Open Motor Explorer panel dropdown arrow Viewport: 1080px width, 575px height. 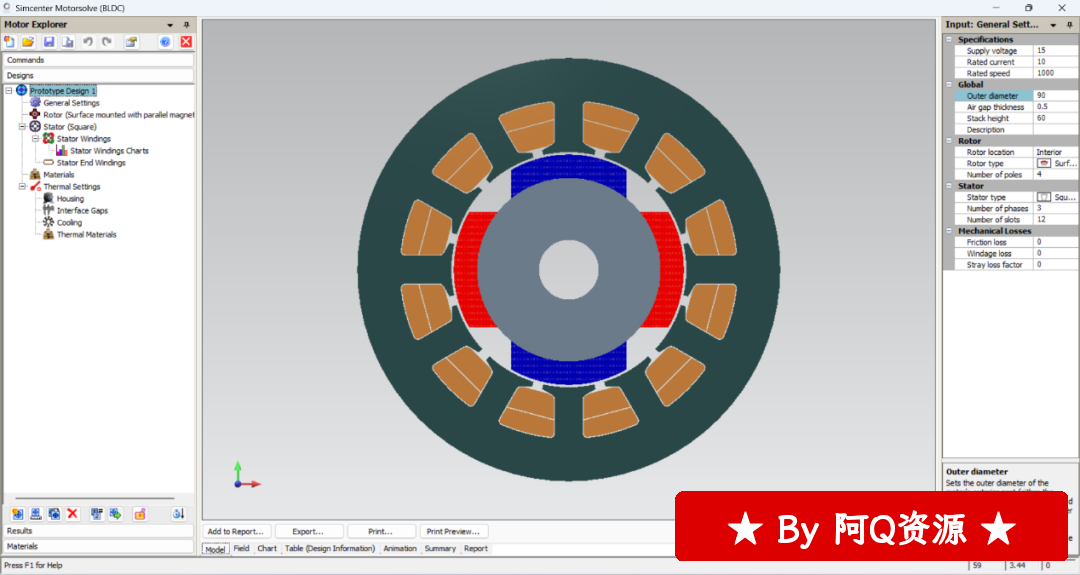170,25
